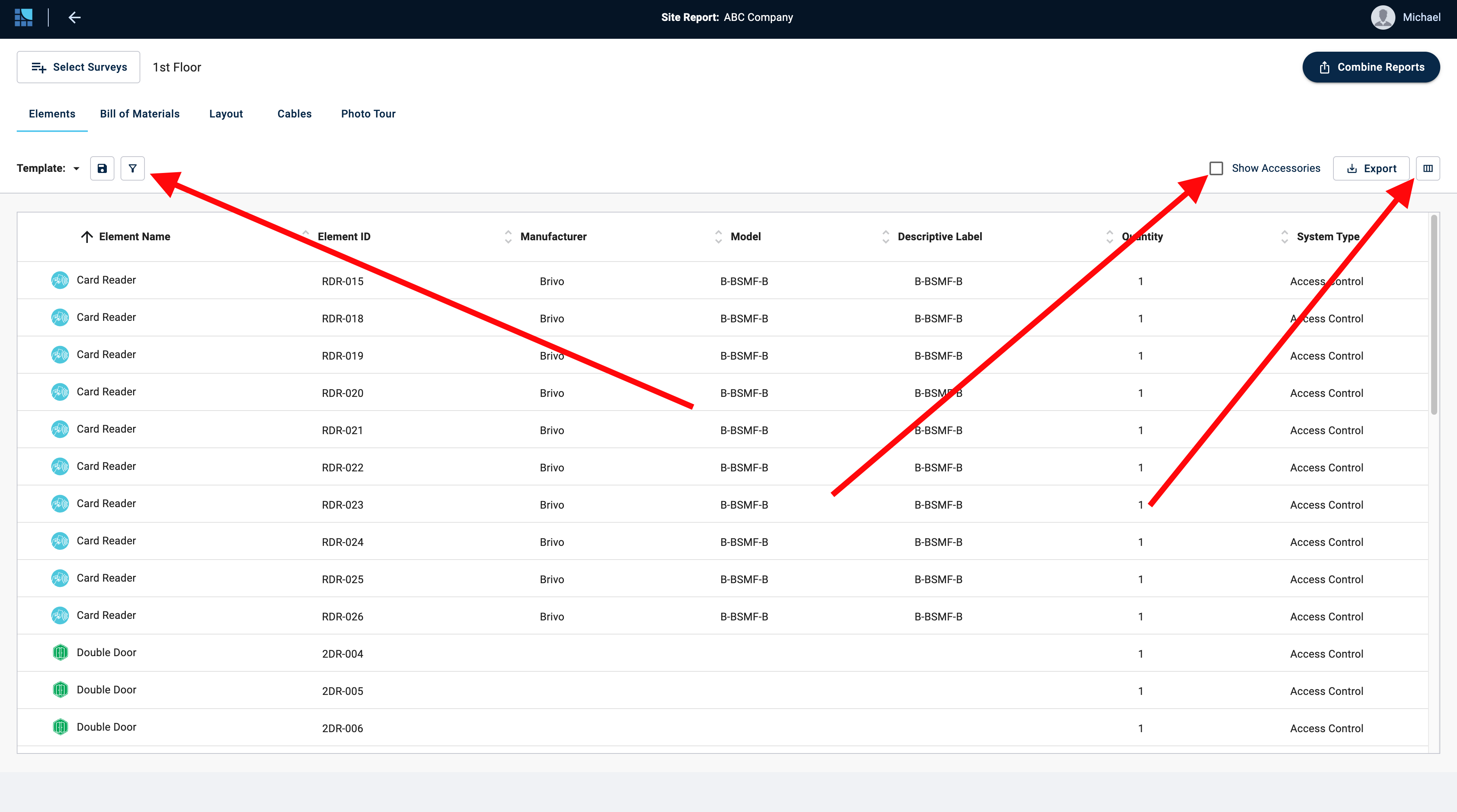Click the Export button
This screenshot has width=1457, height=812.
point(1371,168)
